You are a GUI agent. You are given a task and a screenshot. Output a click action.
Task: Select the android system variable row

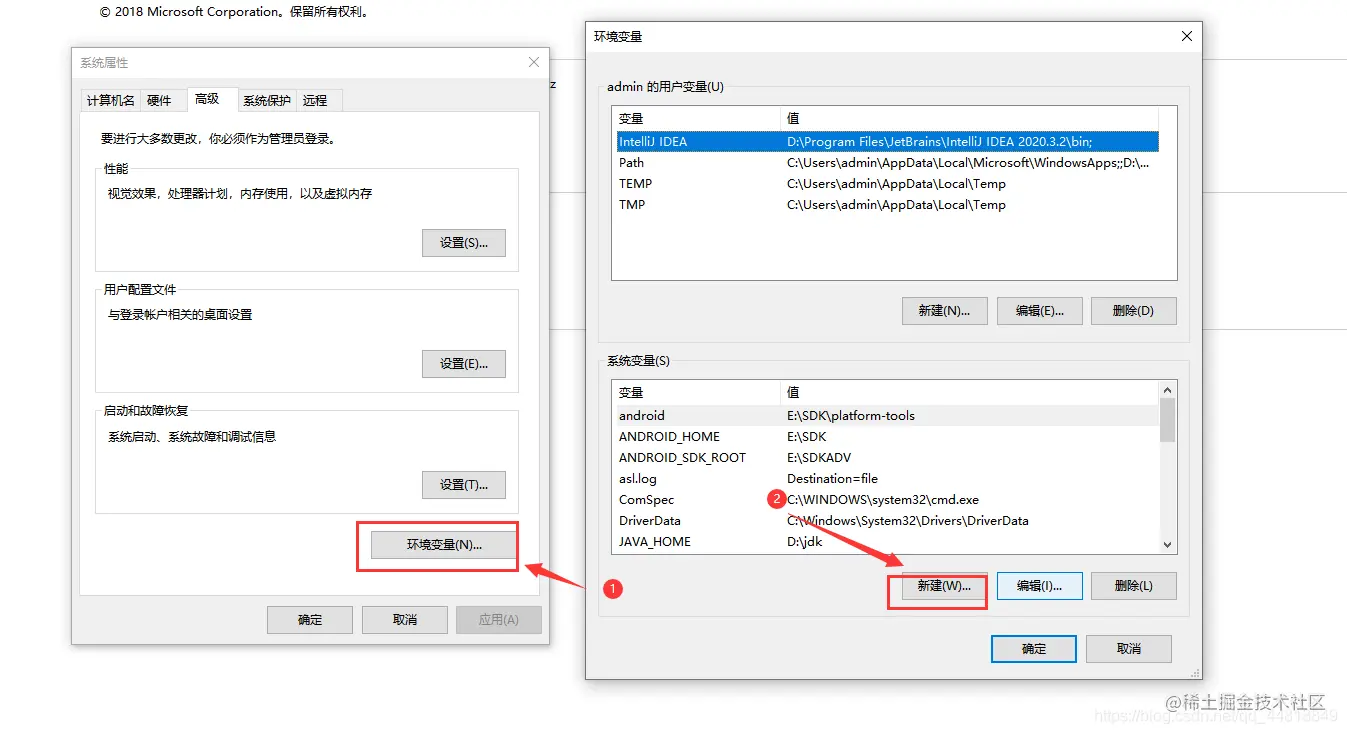(887, 416)
